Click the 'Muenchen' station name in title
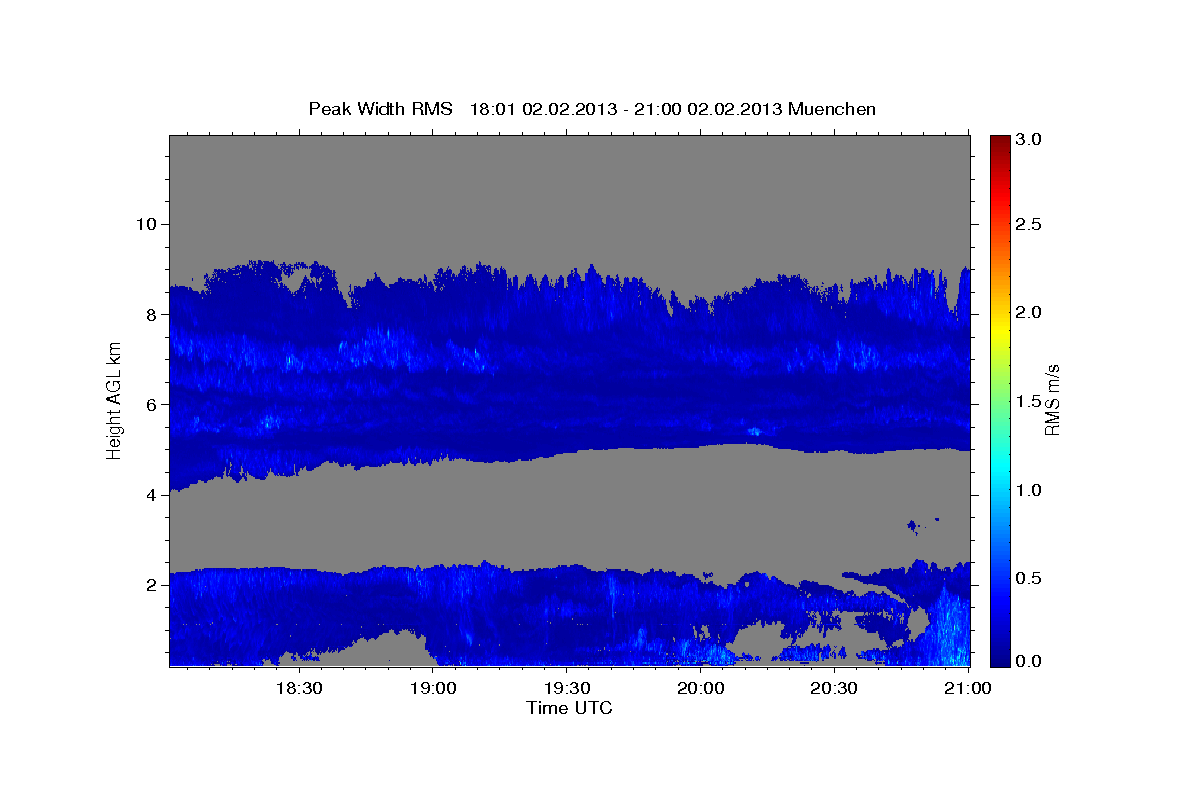Screen dimensions: 1200x800 832,108
